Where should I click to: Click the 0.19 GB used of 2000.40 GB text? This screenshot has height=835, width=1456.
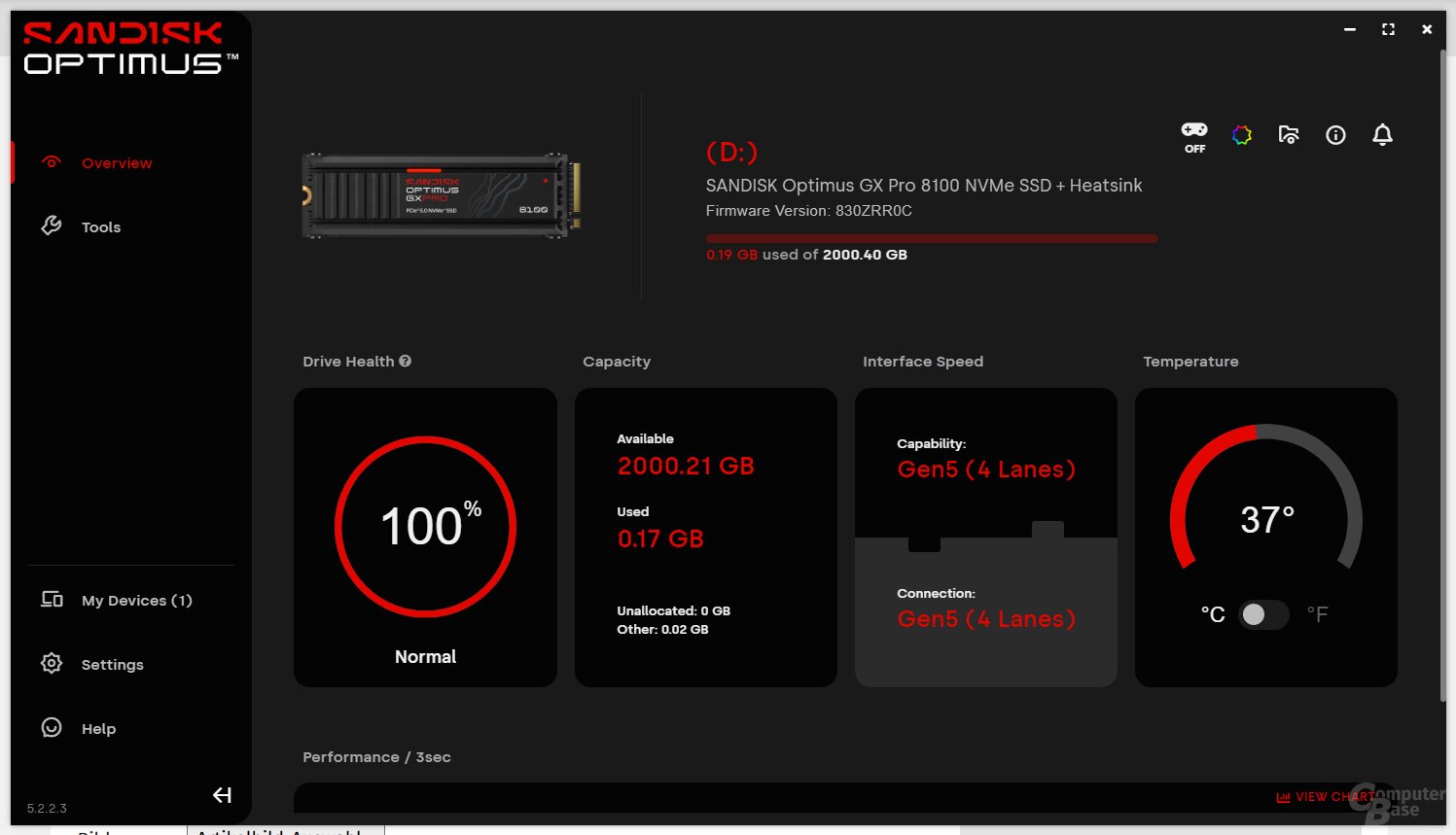pos(806,255)
